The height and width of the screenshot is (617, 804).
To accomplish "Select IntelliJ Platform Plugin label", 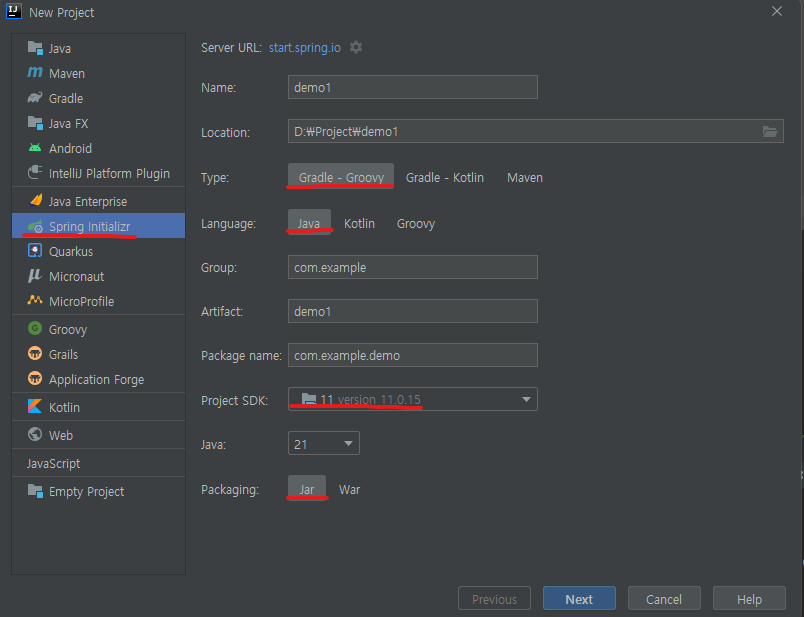I will (109, 173).
